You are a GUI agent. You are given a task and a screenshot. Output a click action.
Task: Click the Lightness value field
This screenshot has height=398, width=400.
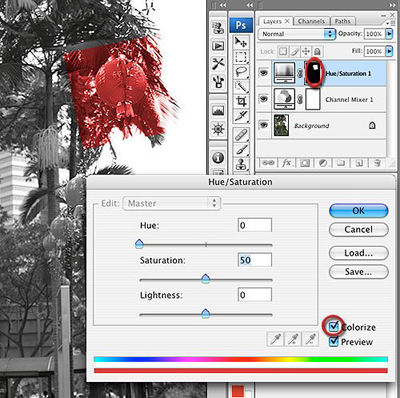pos(255,295)
